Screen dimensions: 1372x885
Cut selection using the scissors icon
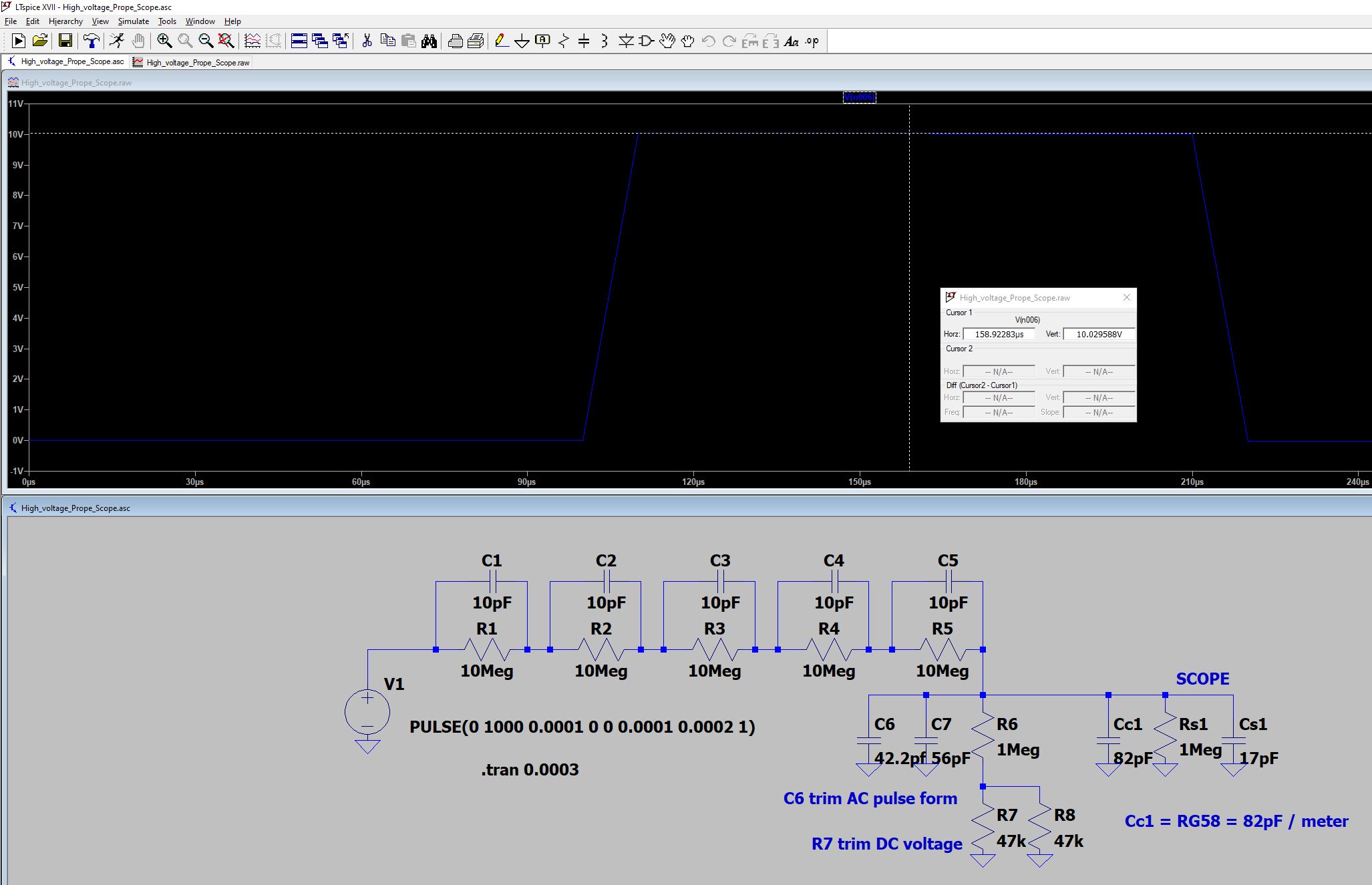[365, 41]
